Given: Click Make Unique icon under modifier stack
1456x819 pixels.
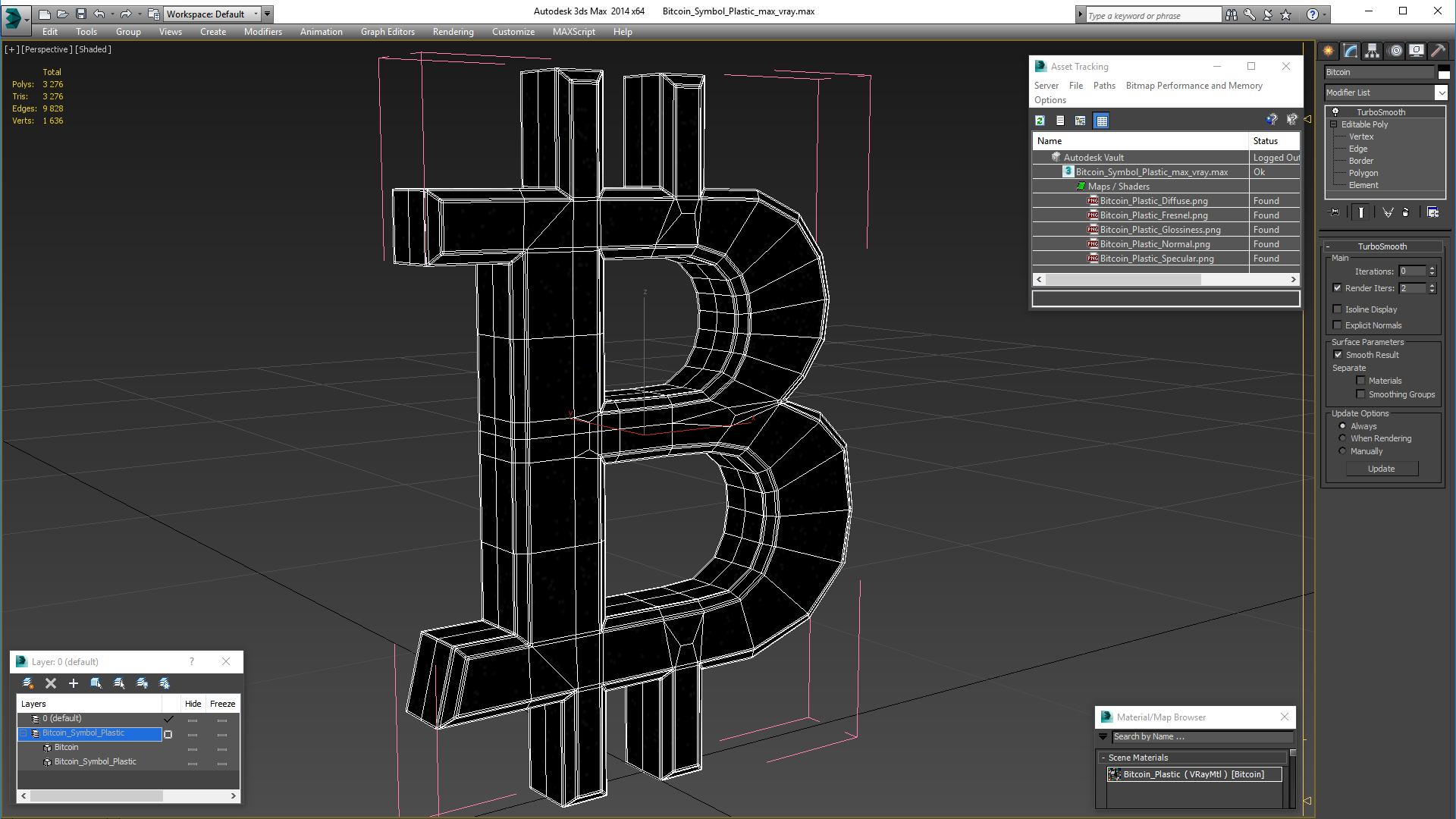Looking at the screenshot, I should pyautogui.click(x=1388, y=212).
